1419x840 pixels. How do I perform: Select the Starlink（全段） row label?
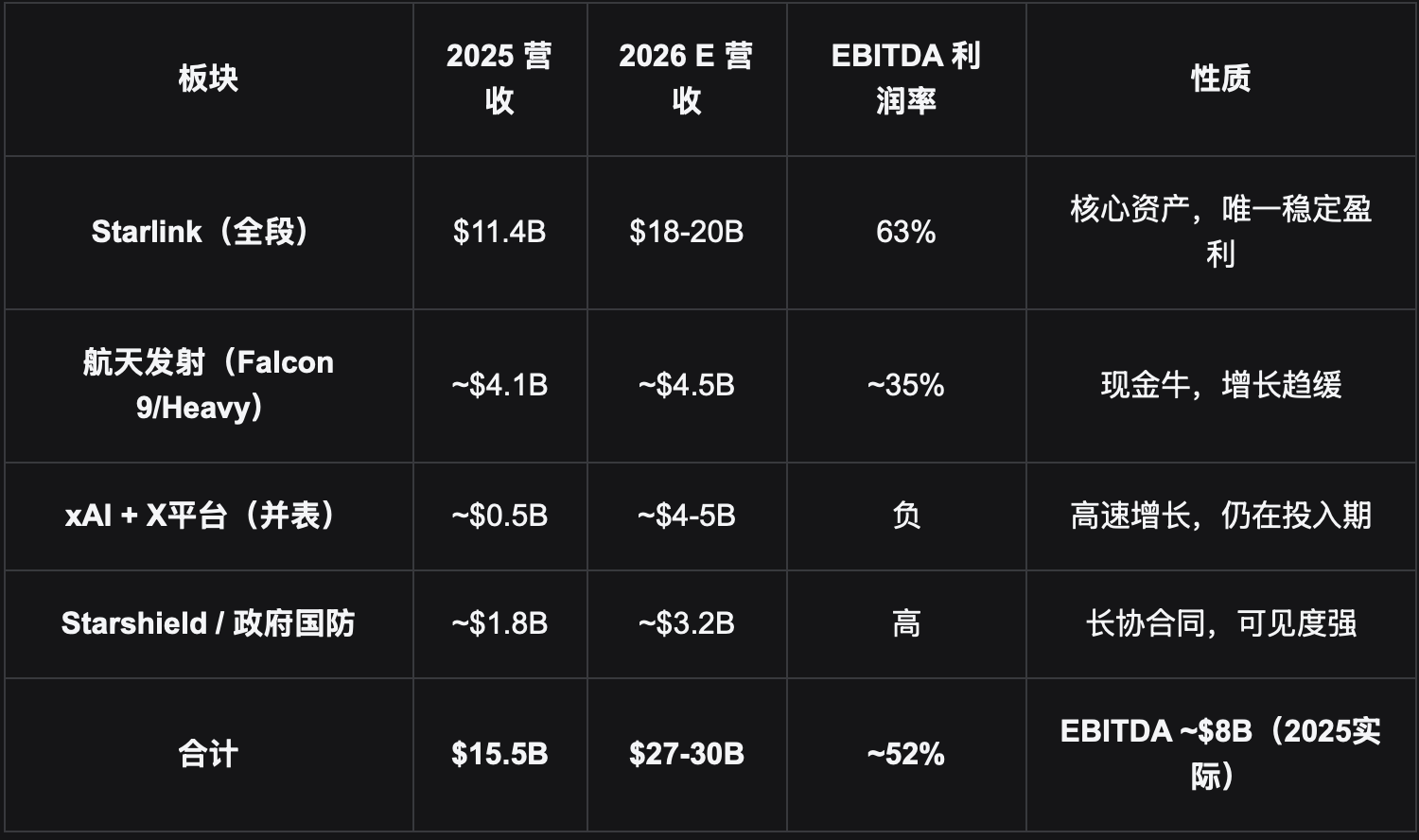pyautogui.click(x=208, y=232)
